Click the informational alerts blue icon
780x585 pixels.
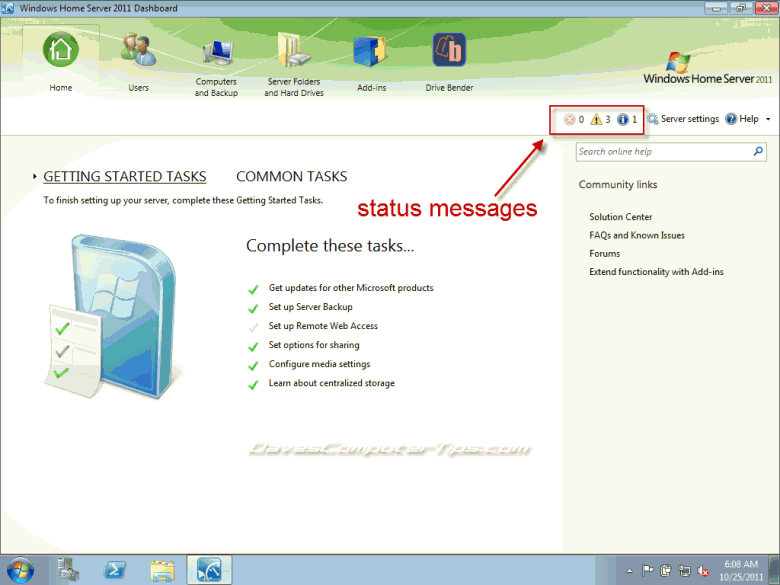(x=623, y=119)
